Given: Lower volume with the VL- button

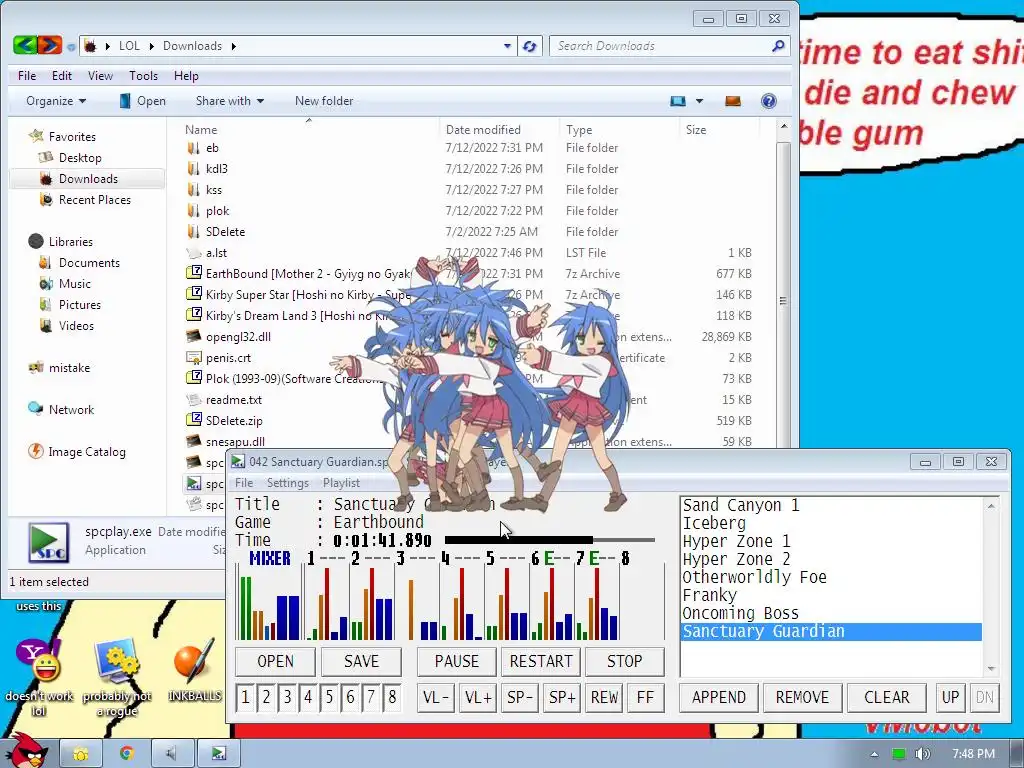Looking at the screenshot, I should (x=436, y=697).
